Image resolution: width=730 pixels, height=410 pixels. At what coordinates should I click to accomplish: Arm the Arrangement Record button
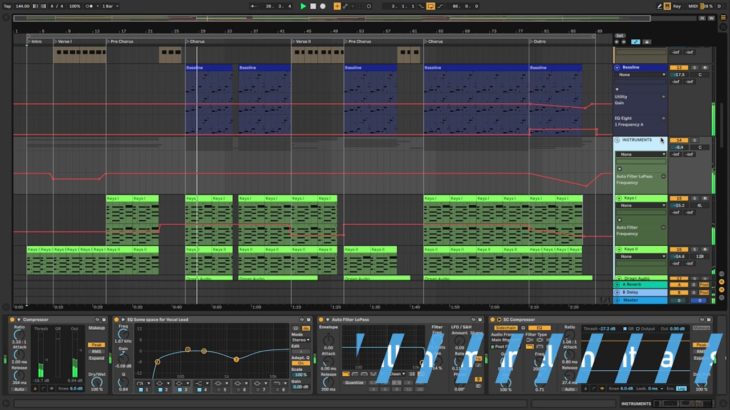(323, 6)
